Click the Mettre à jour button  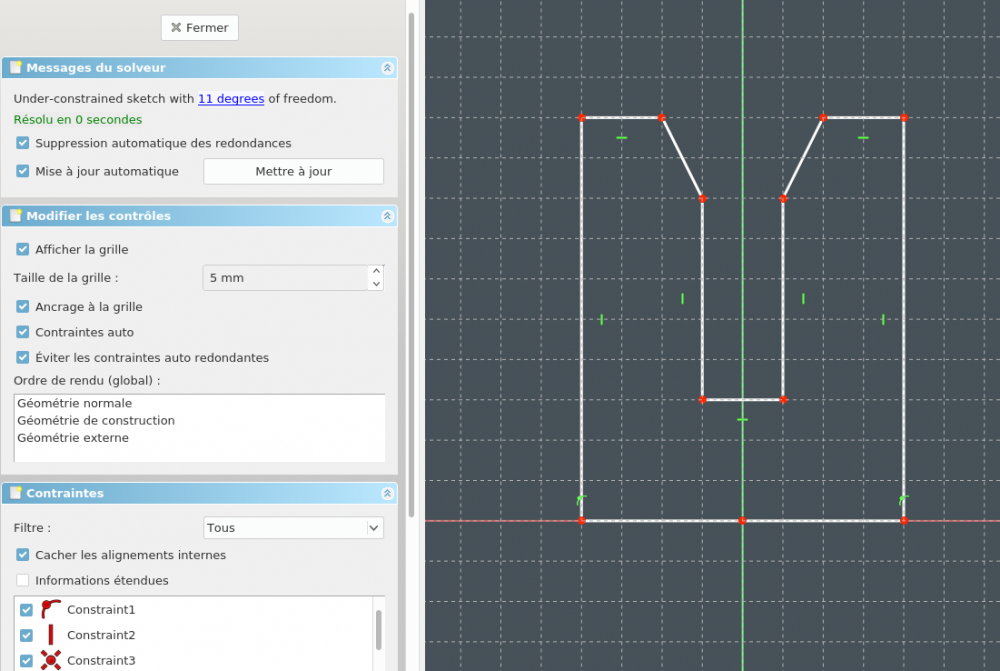293,172
